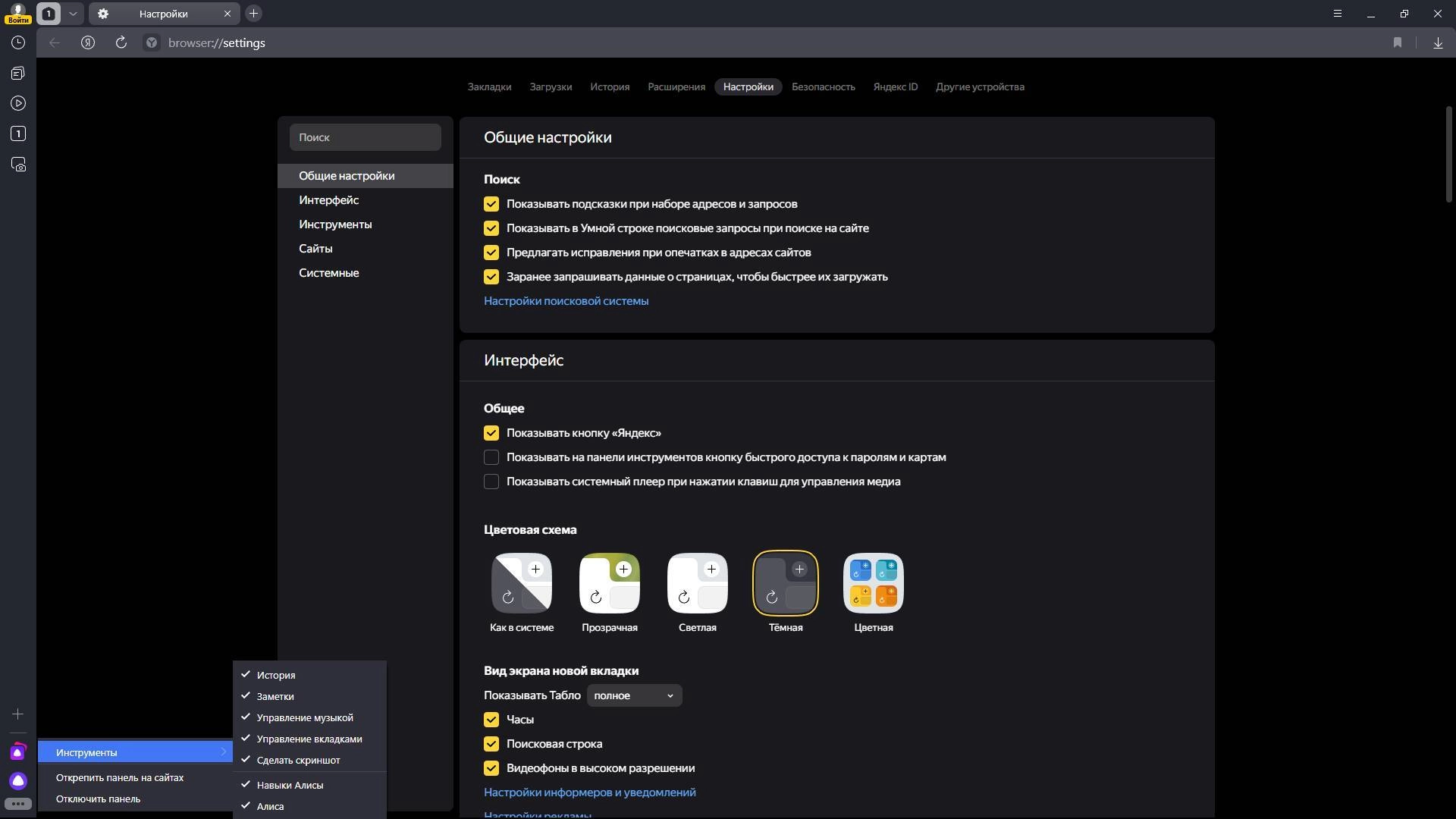1456x819 pixels.
Task: Toggle Видеофоны в высоком разрешении checkbox
Action: [491, 768]
